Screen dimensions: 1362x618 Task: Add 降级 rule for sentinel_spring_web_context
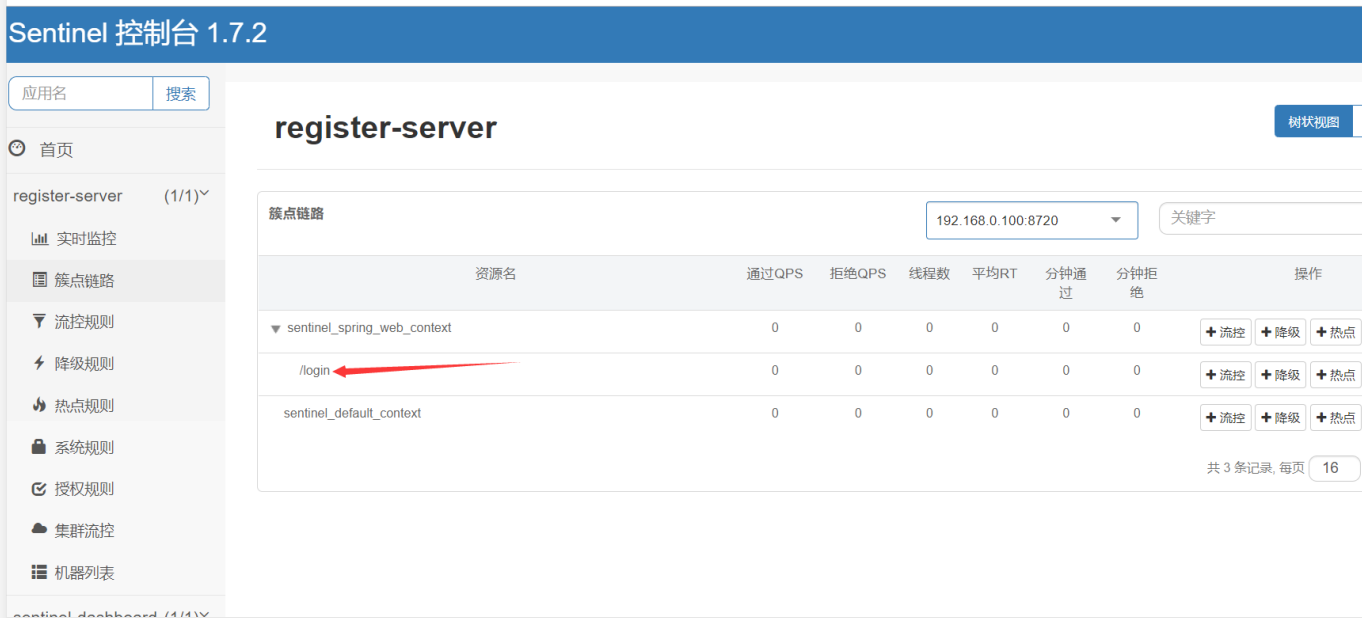(x=1281, y=332)
